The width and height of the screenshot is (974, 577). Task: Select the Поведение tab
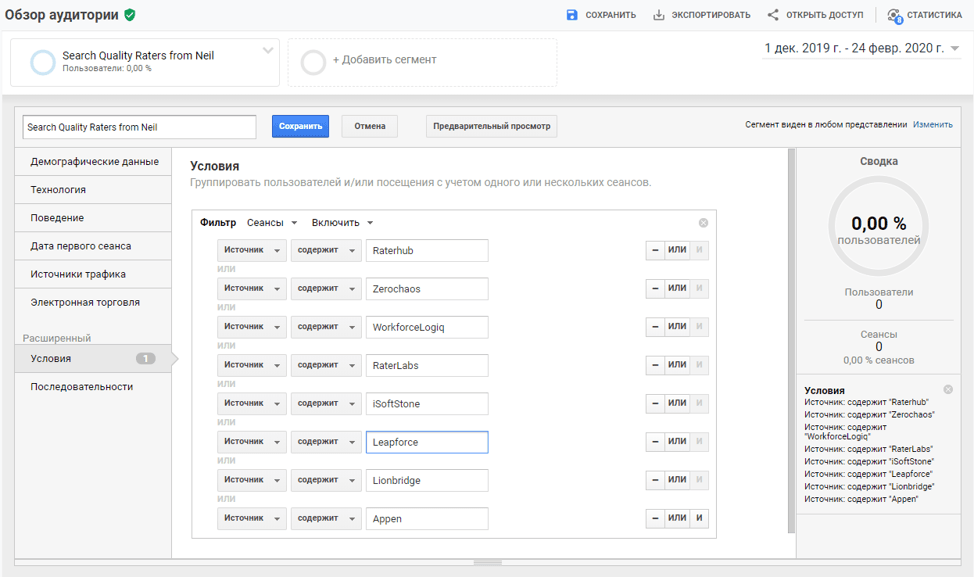tap(93, 218)
